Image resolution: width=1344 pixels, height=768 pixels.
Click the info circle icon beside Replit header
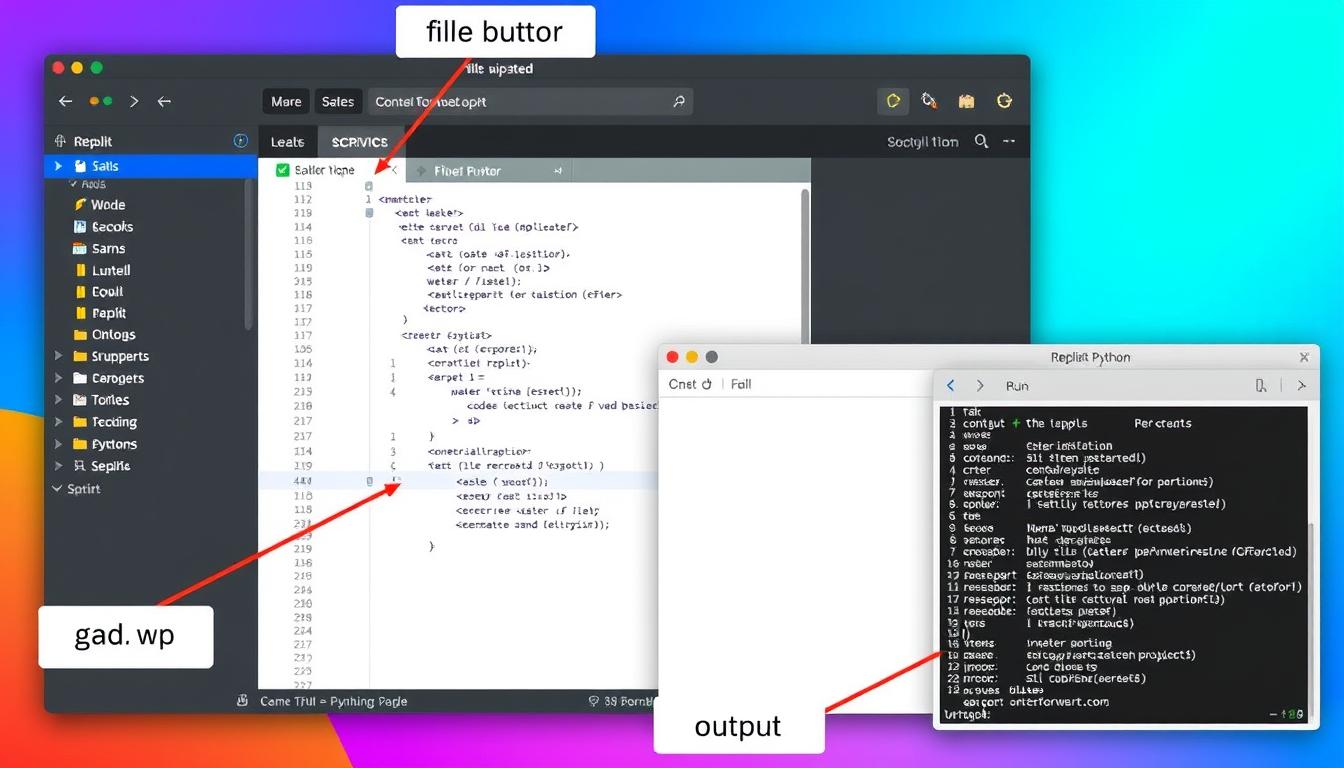click(x=240, y=140)
